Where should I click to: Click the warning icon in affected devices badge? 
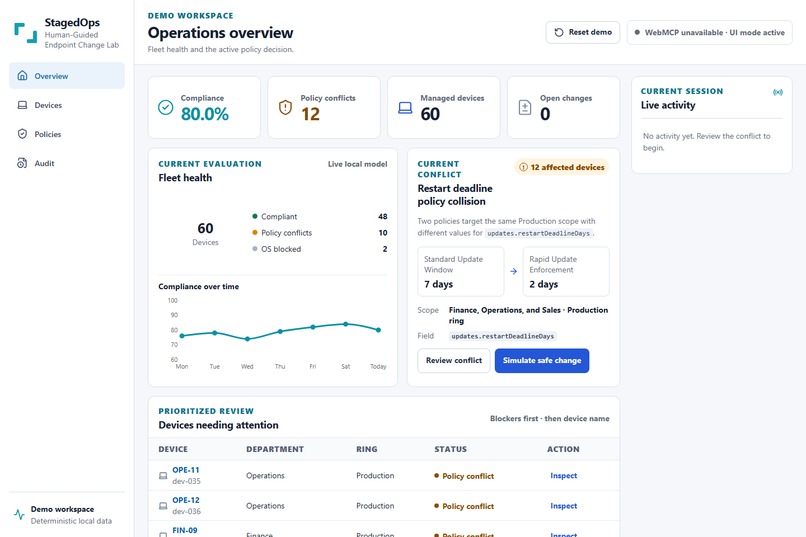coord(523,167)
